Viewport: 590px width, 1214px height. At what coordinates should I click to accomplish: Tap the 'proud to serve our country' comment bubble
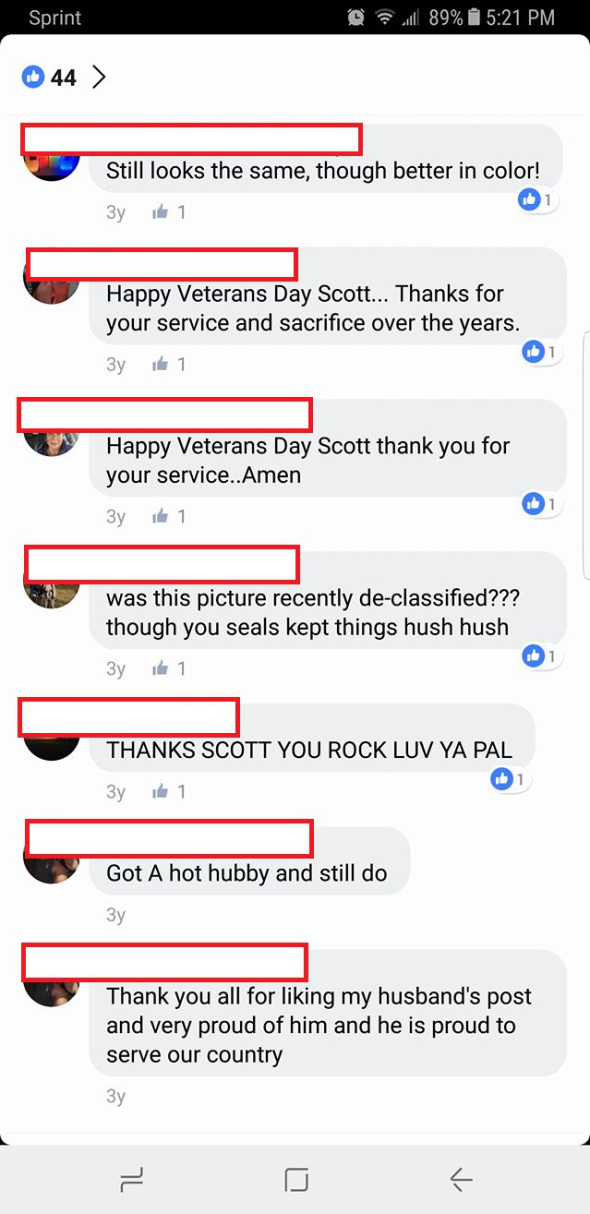pos(328,1013)
